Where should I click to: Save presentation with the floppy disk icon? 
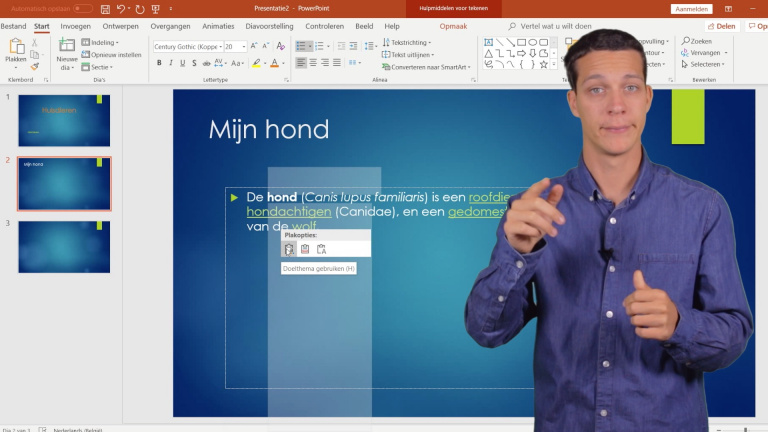pyautogui.click(x=105, y=9)
